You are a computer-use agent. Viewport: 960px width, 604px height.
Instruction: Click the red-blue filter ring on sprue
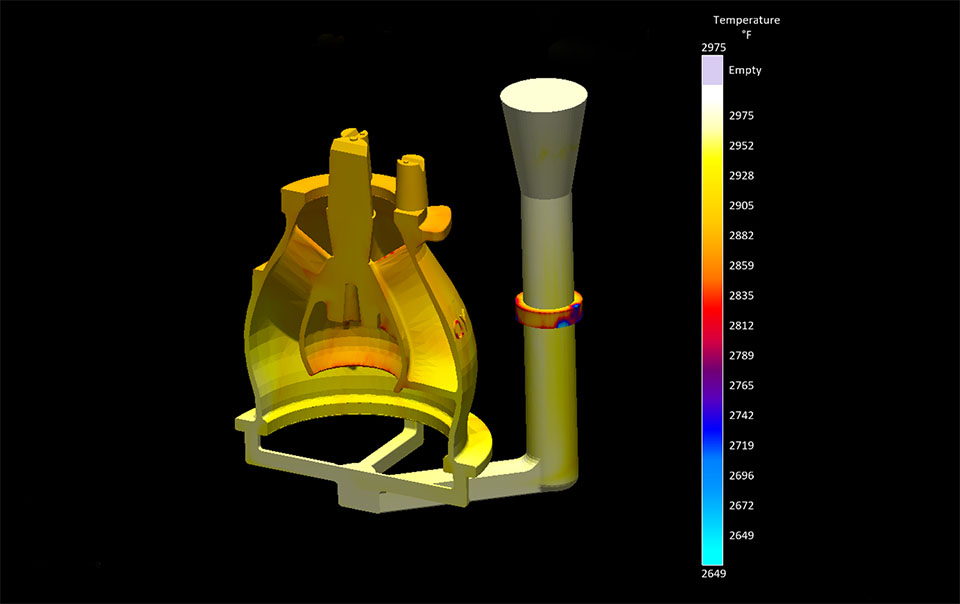click(x=549, y=310)
